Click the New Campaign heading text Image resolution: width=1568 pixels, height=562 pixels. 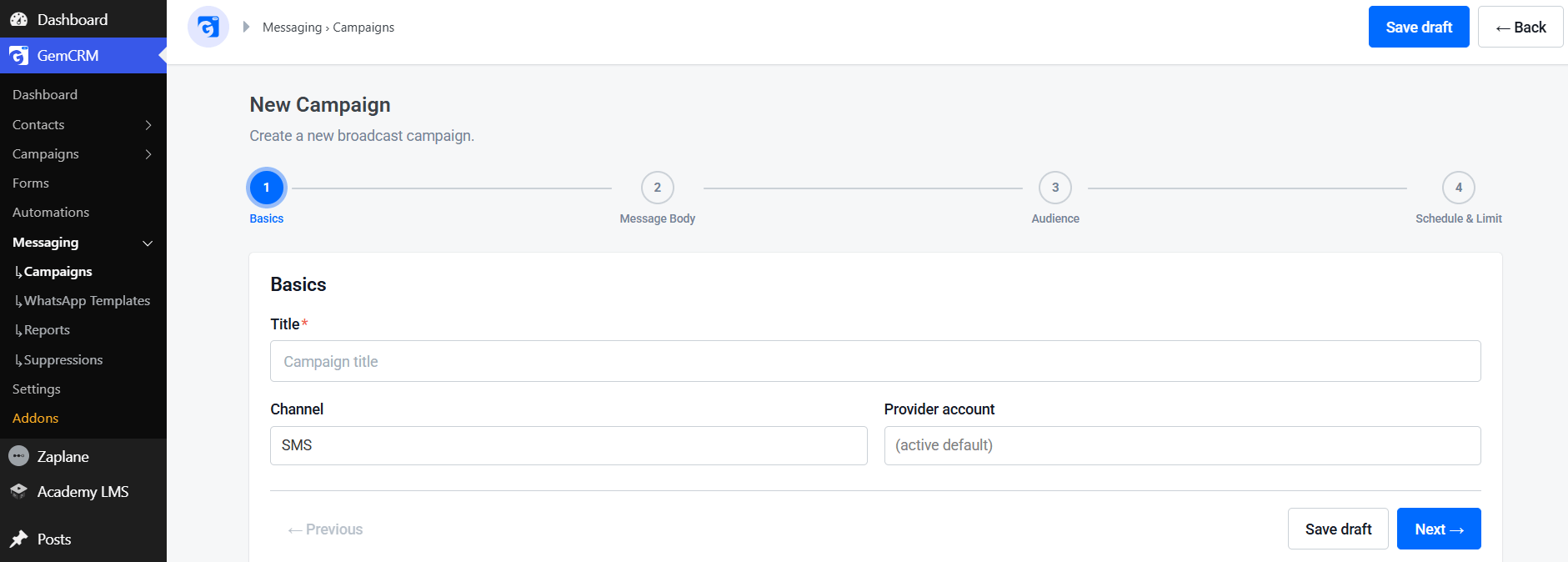click(x=320, y=105)
